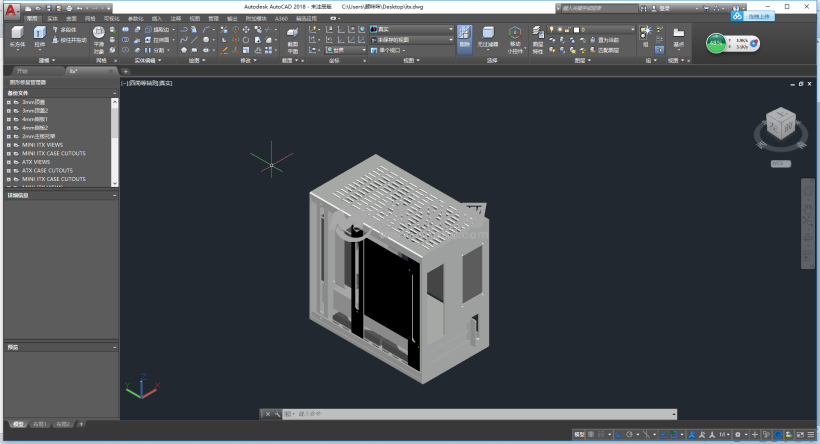The height and width of the screenshot is (444, 820).
Task: Open the World (世界) UCS dropdown
Action: (346, 50)
